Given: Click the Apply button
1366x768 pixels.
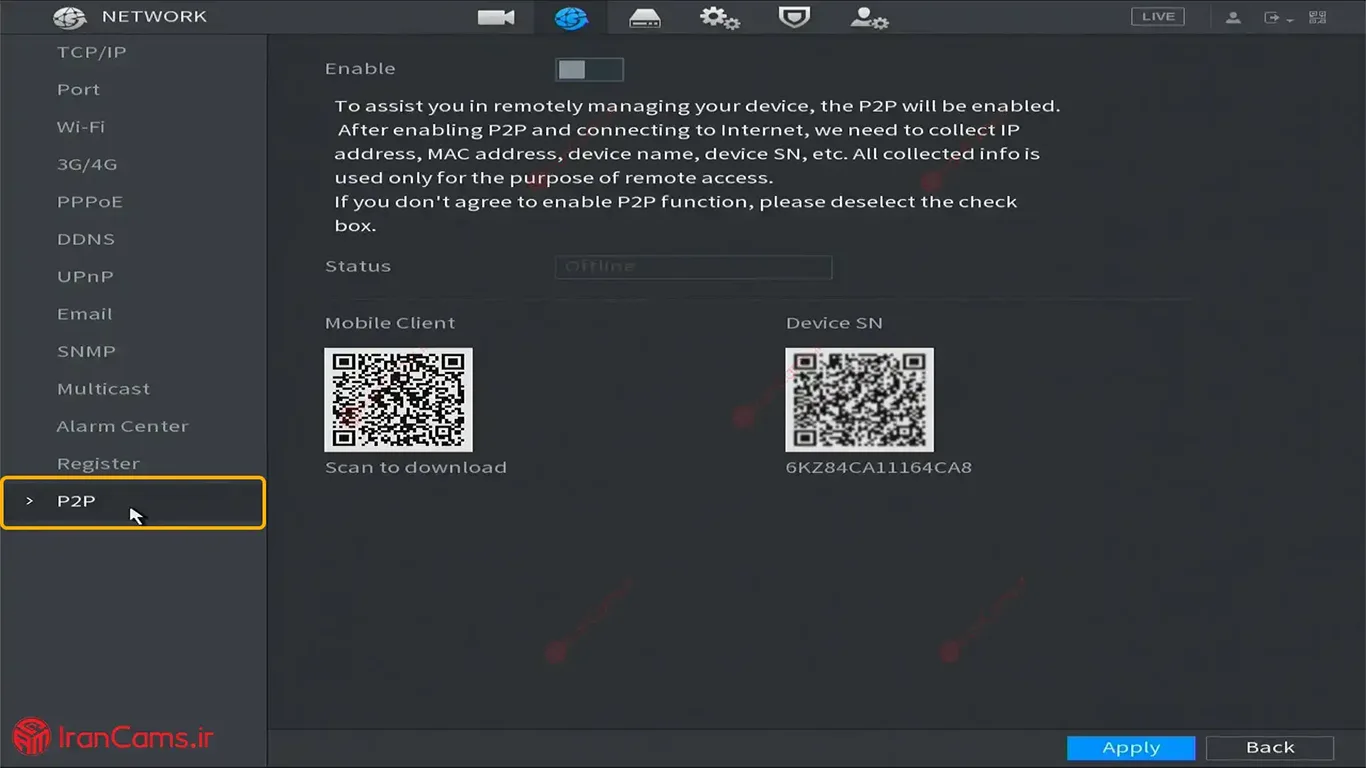Looking at the screenshot, I should coord(1131,748).
